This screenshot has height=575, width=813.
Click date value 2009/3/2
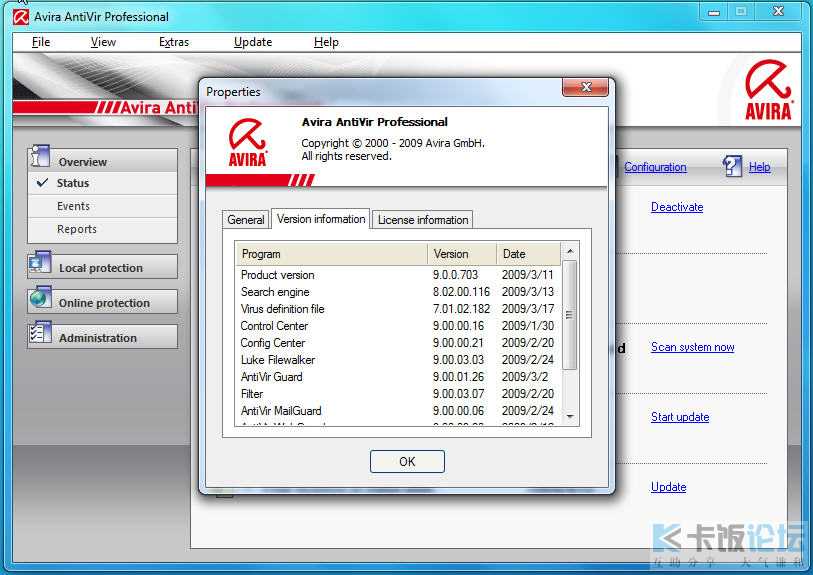[525, 377]
